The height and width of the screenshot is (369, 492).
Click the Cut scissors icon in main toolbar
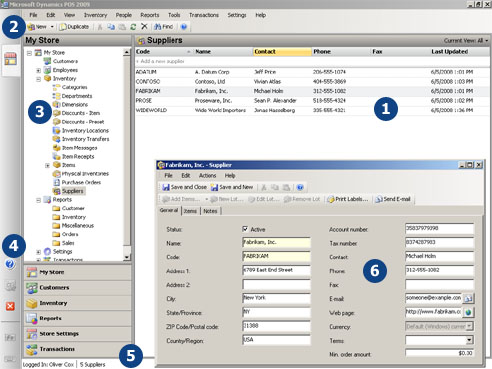click(100, 27)
